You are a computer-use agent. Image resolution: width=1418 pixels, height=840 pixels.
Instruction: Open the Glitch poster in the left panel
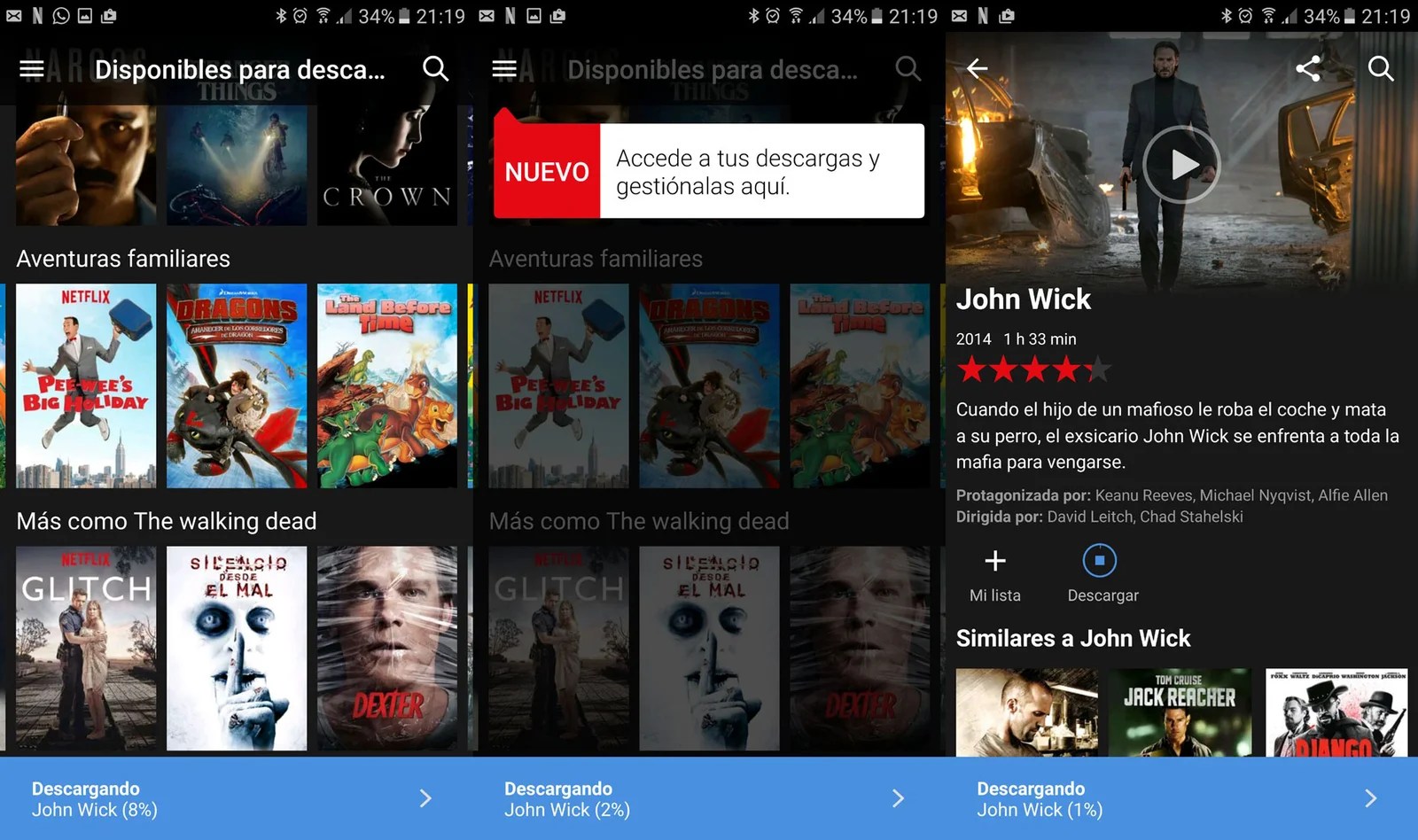(86, 649)
